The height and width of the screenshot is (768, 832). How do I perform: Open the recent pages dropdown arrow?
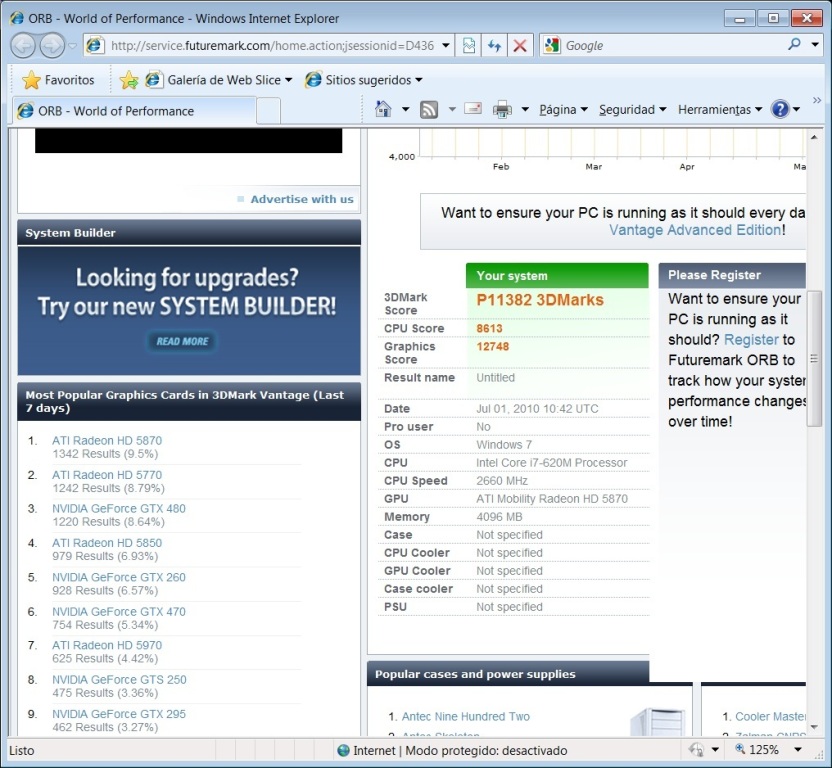tap(73, 46)
